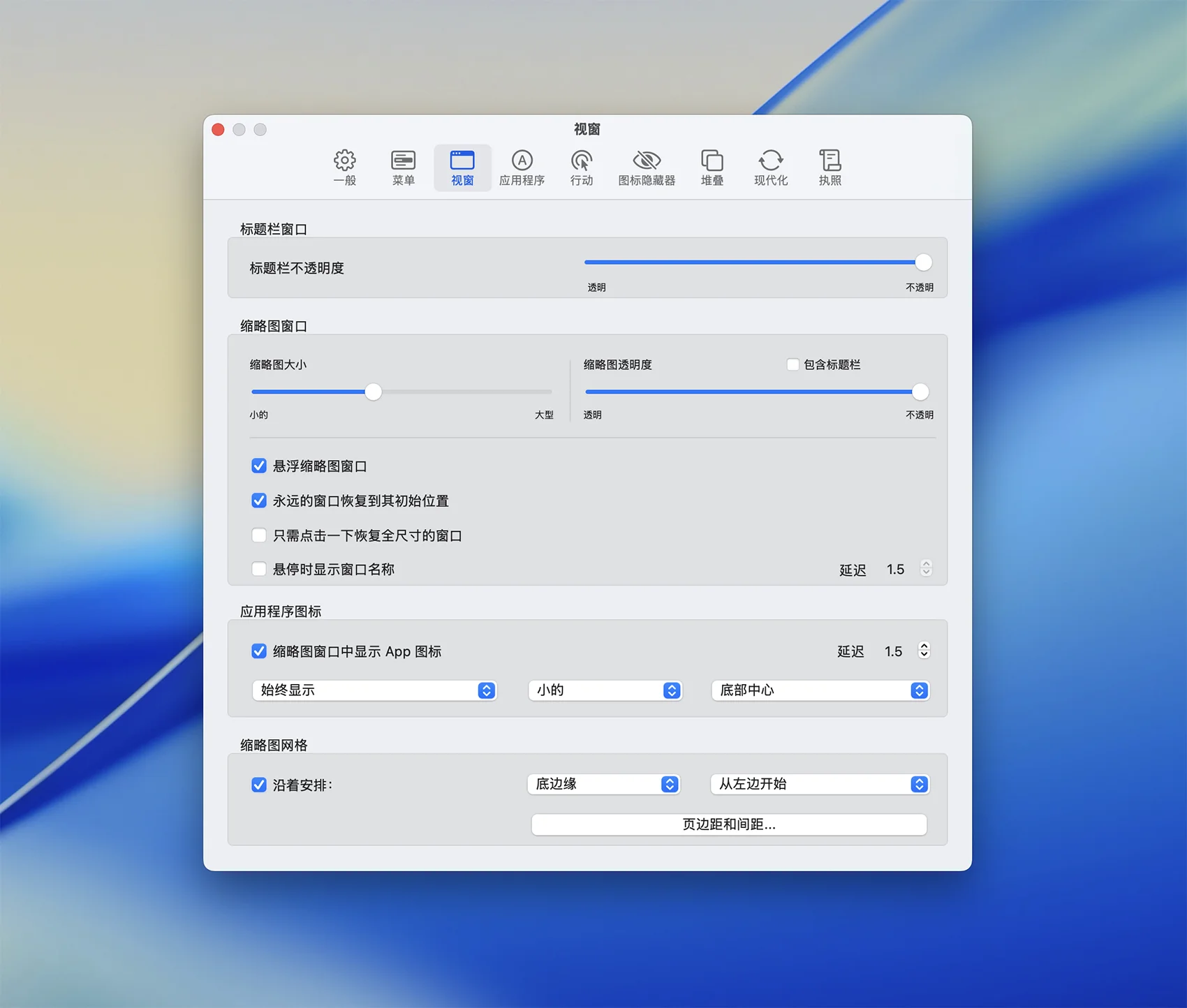The width and height of the screenshot is (1187, 1008).
Task: Click the app icon 延迟 stepper arrows
Action: pyautogui.click(x=924, y=651)
